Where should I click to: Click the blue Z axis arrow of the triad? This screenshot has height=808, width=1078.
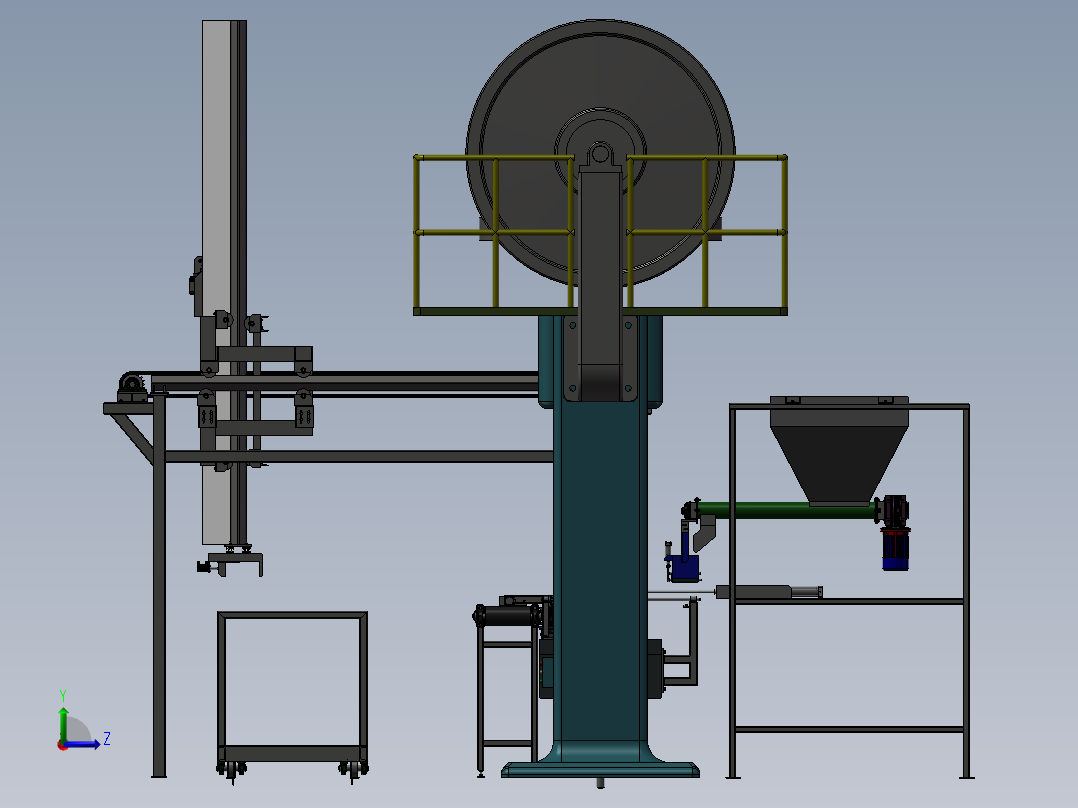pyautogui.click(x=86, y=744)
